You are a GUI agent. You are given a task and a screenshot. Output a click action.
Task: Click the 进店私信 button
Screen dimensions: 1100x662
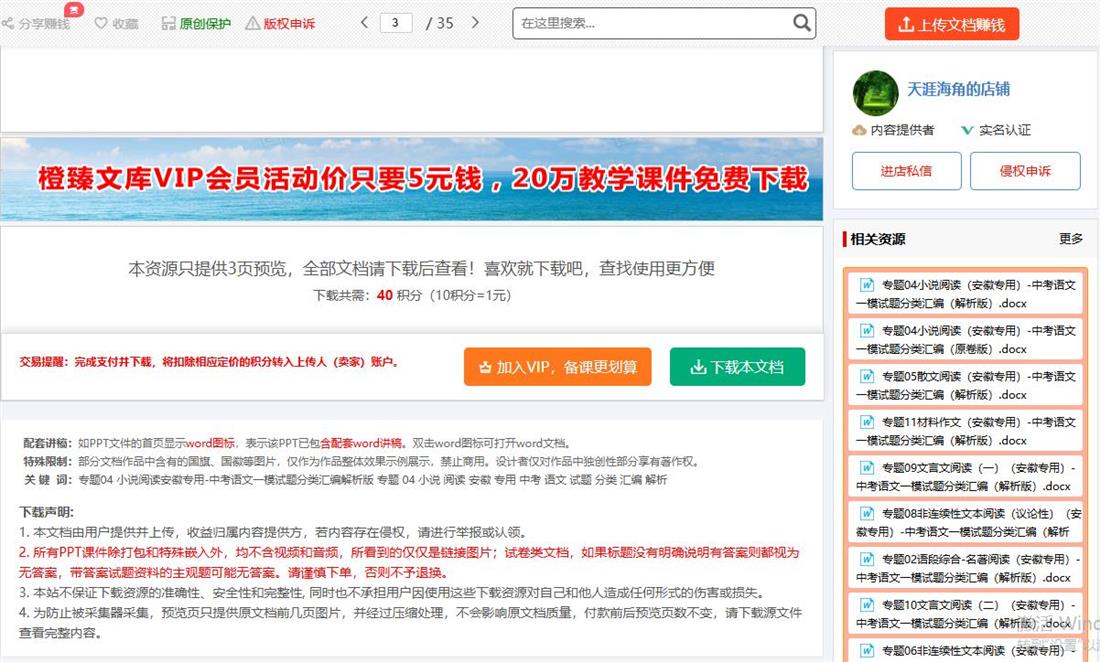[x=906, y=170]
